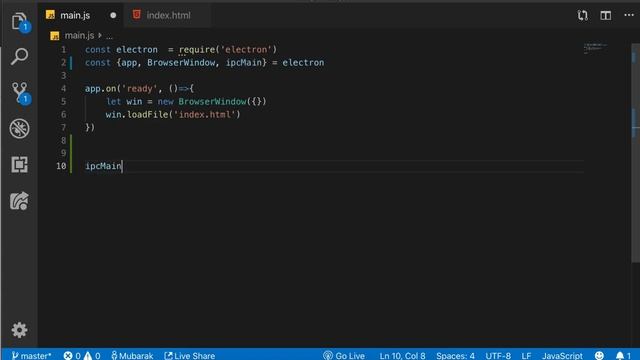Click Ln 10, Col 8 position indicator
The width and height of the screenshot is (640, 360).
point(402,356)
